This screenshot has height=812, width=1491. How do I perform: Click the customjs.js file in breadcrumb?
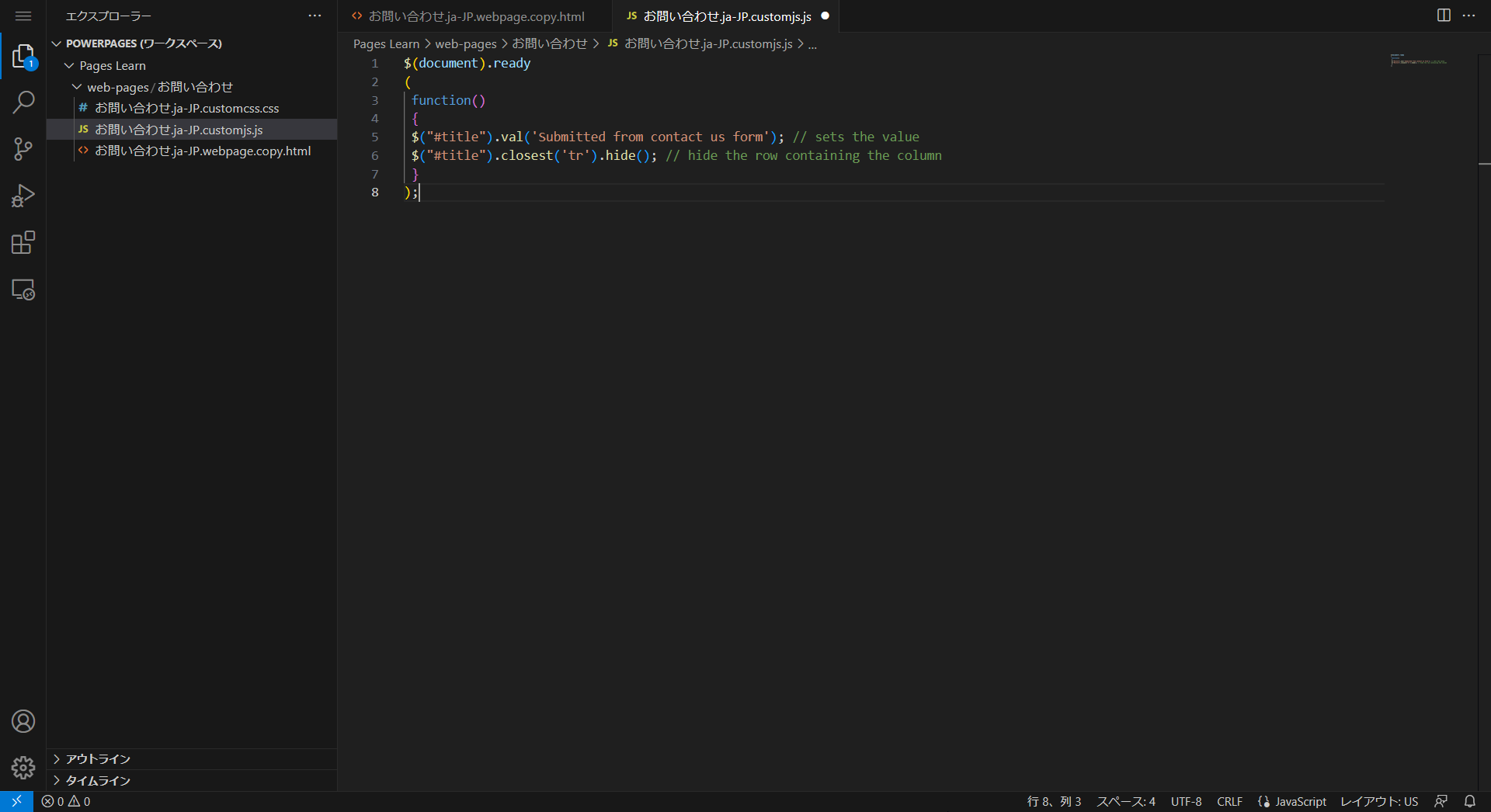tap(700, 44)
